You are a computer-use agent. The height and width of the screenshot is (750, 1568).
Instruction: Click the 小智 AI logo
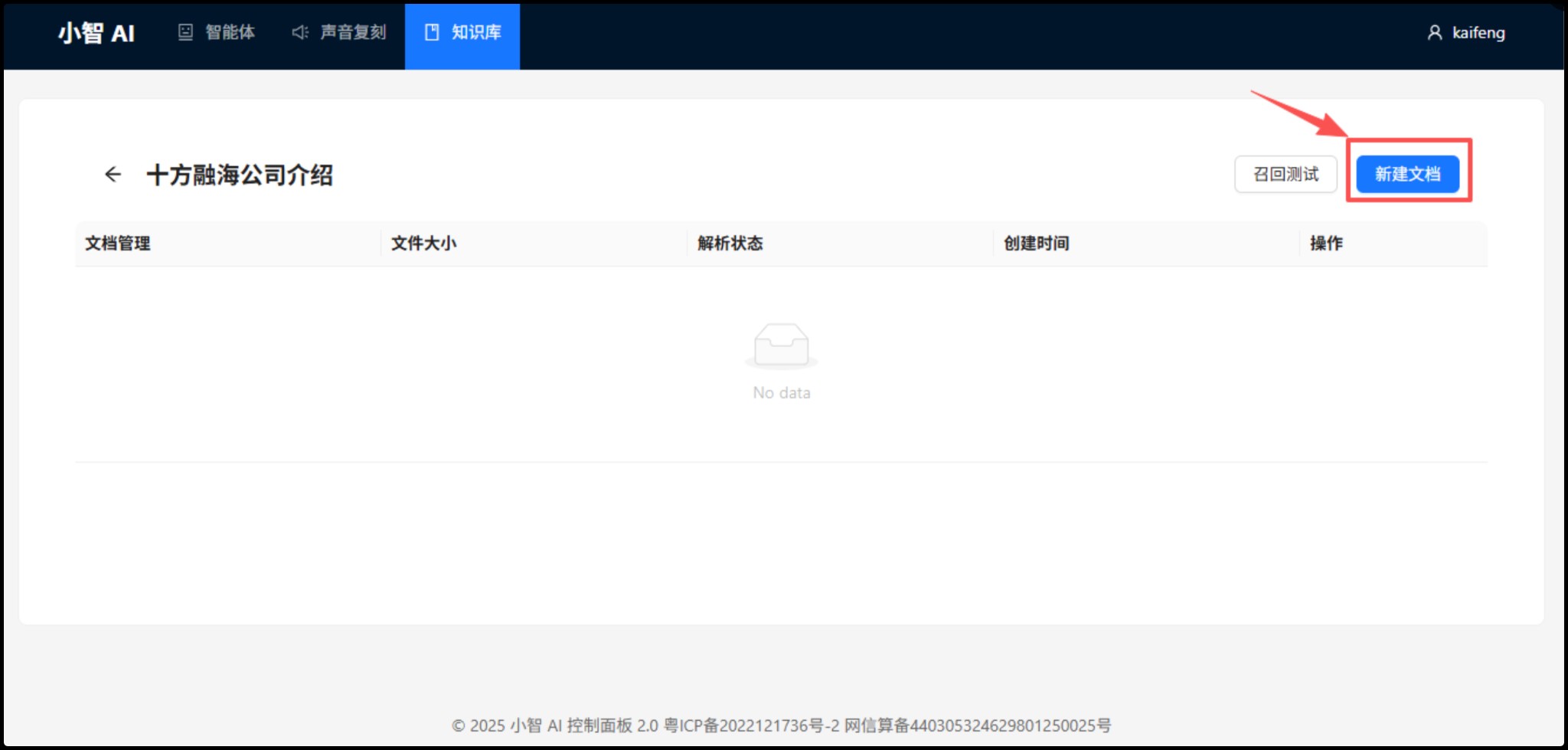click(96, 33)
